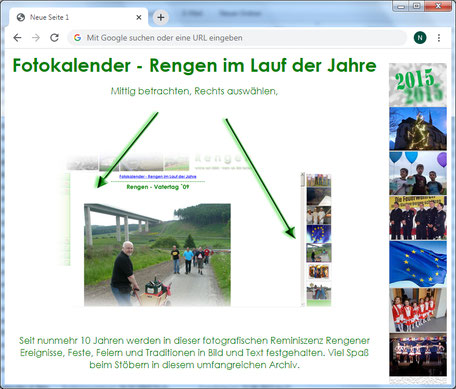This screenshot has height=389, width=456.
Task: Open a new tab with the plus button
Action: point(161,17)
